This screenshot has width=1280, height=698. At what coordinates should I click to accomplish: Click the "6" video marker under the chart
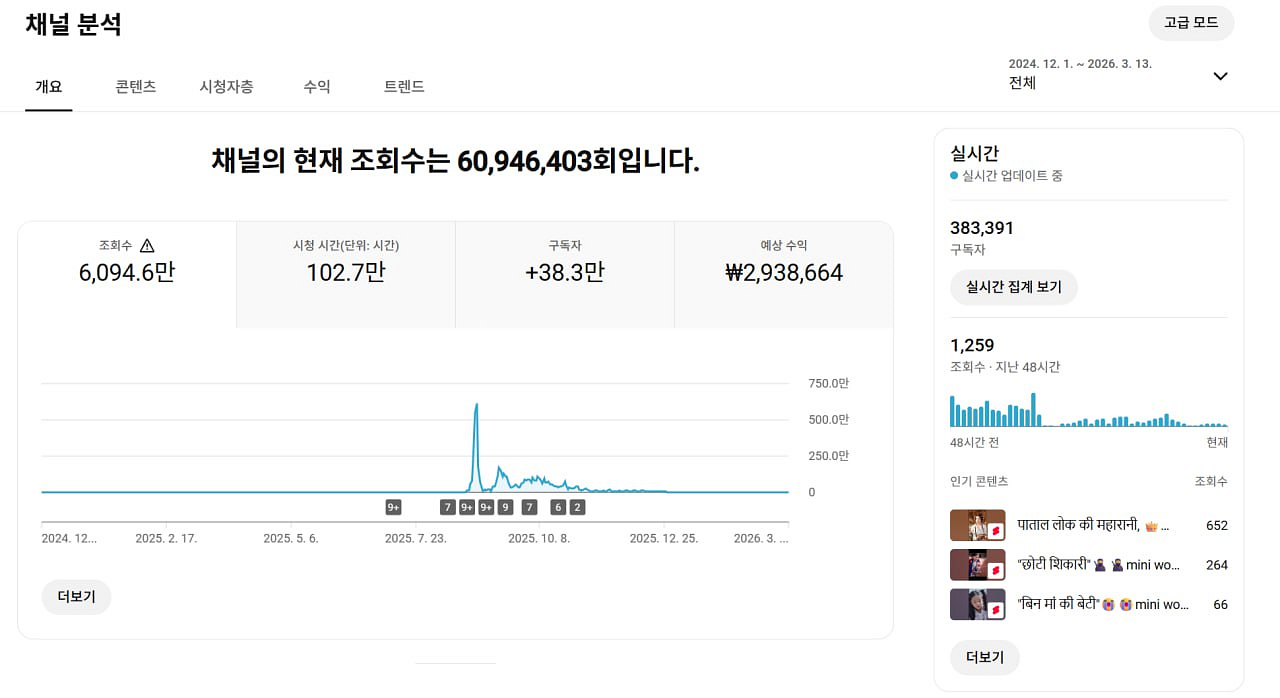coord(558,507)
